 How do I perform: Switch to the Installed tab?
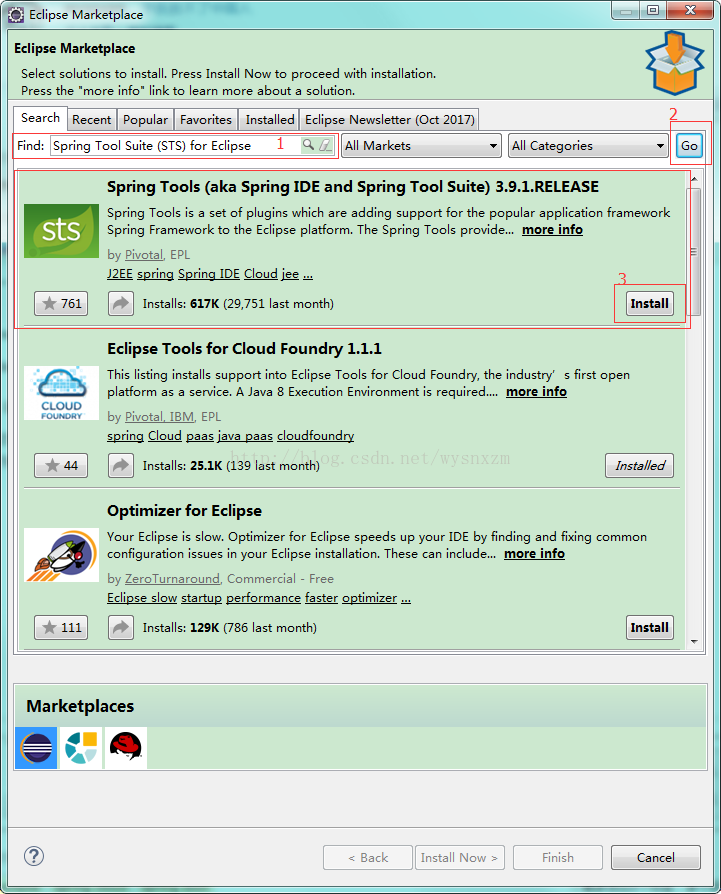(270, 120)
